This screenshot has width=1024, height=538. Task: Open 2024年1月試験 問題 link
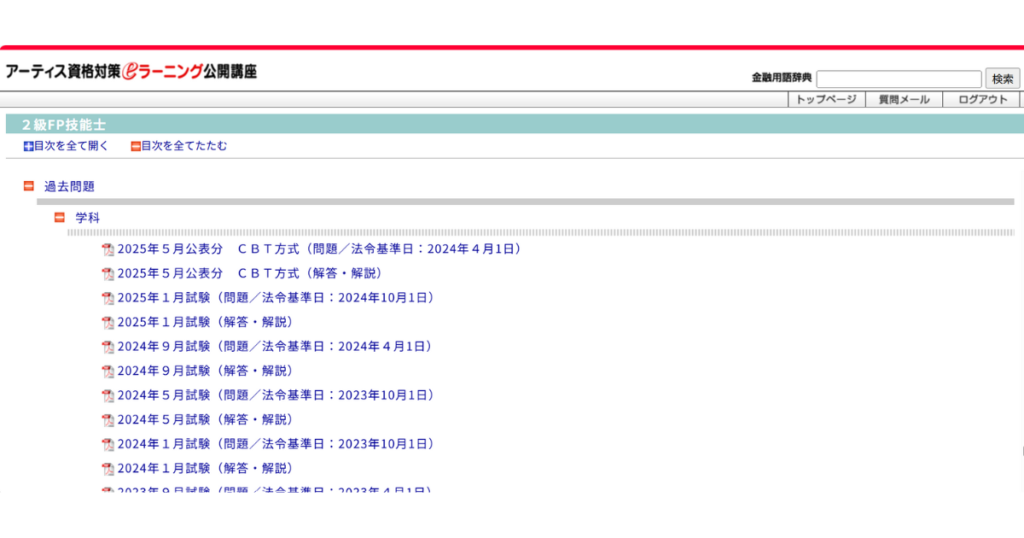point(275,444)
